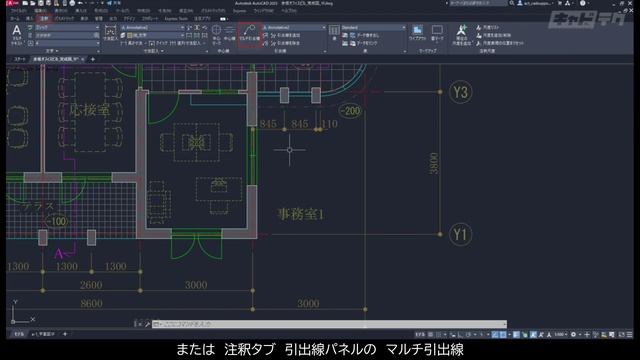Viewport: 640px width, 360px height.
Task: Click the signed-in user account button
Action: (536, 3)
